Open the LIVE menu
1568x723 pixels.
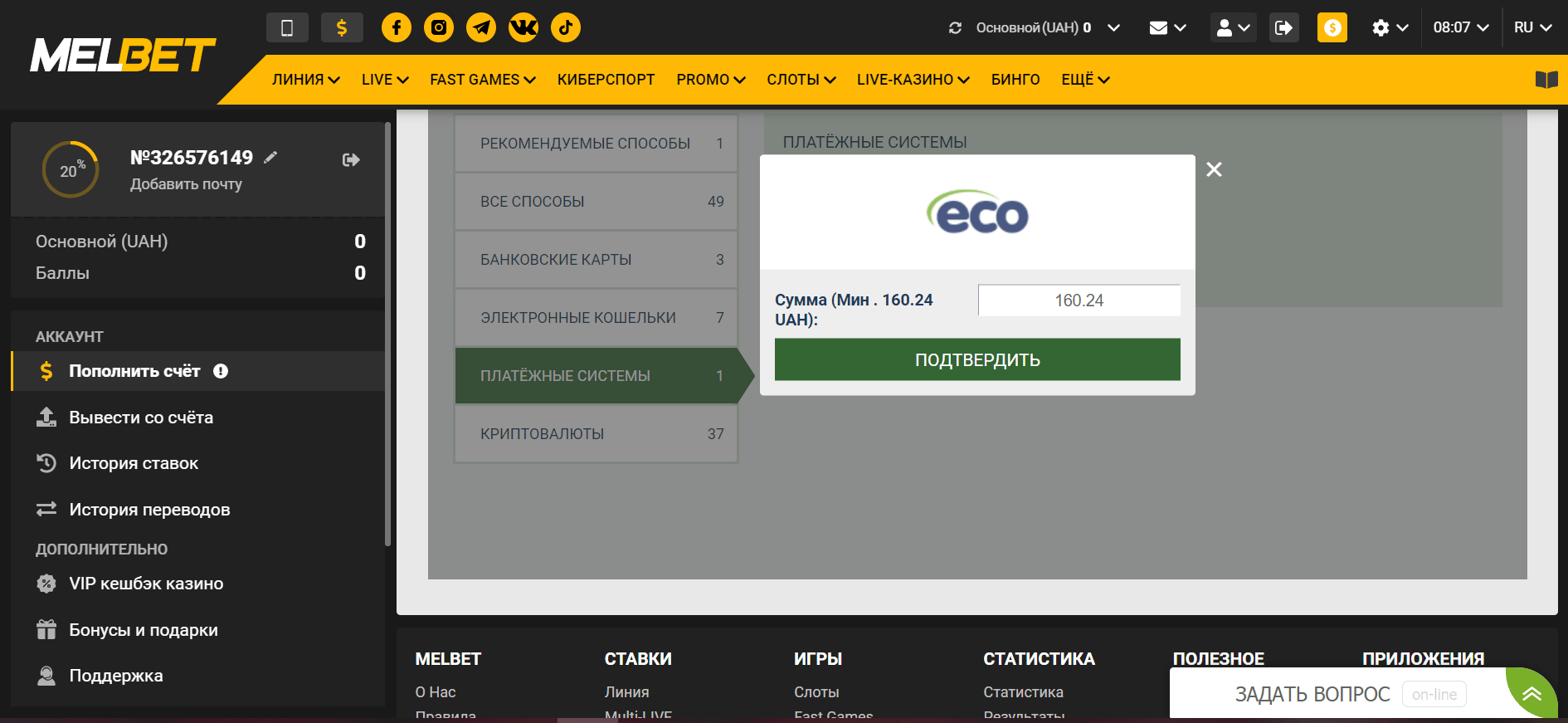(x=385, y=80)
